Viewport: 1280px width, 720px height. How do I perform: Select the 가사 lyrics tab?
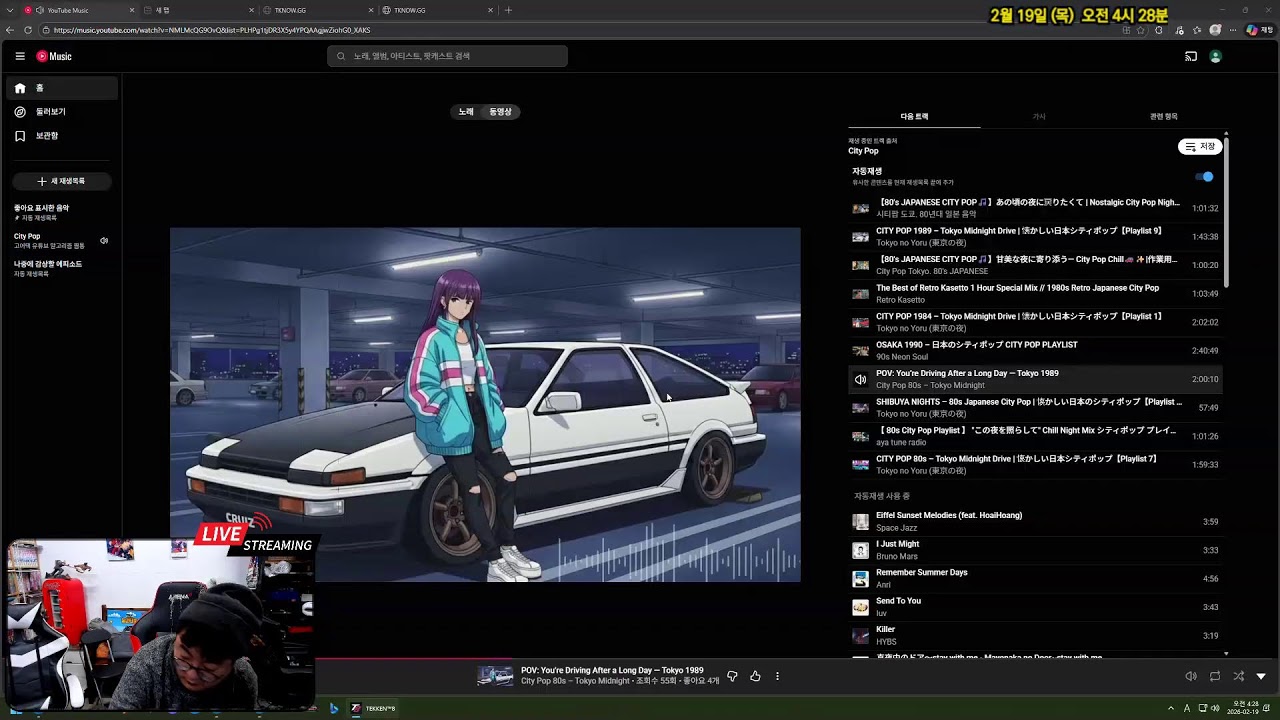pyautogui.click(x=1039, y=117)
